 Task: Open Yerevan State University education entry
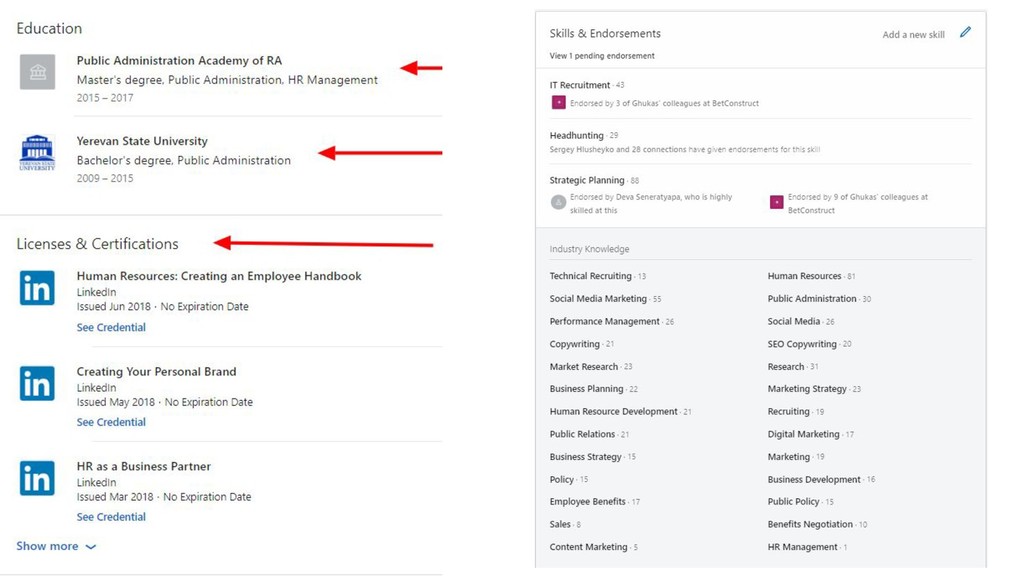click(142, 141)
